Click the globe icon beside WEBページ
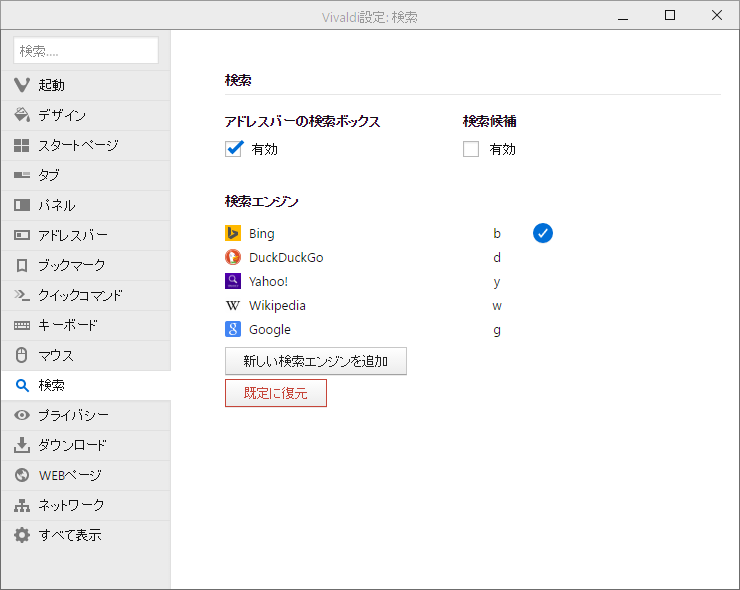 coord(22,475)
